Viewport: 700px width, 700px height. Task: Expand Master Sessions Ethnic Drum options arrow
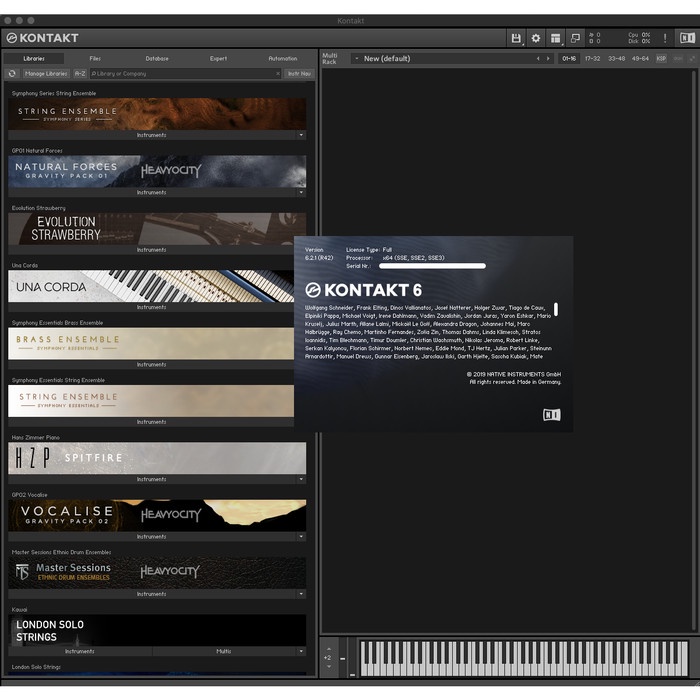[301, 594]
